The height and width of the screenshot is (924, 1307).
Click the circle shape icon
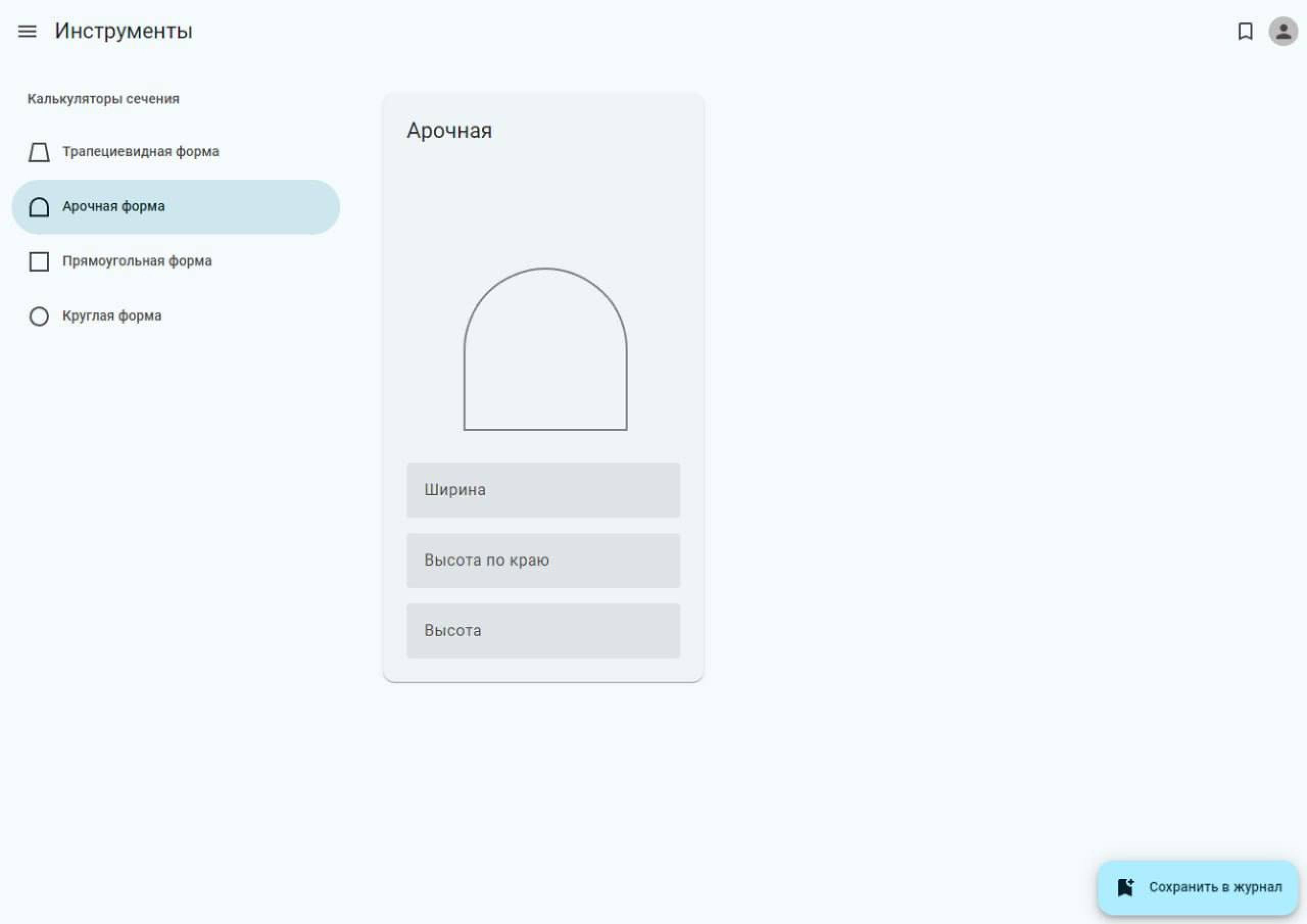[x=39, y=317]
